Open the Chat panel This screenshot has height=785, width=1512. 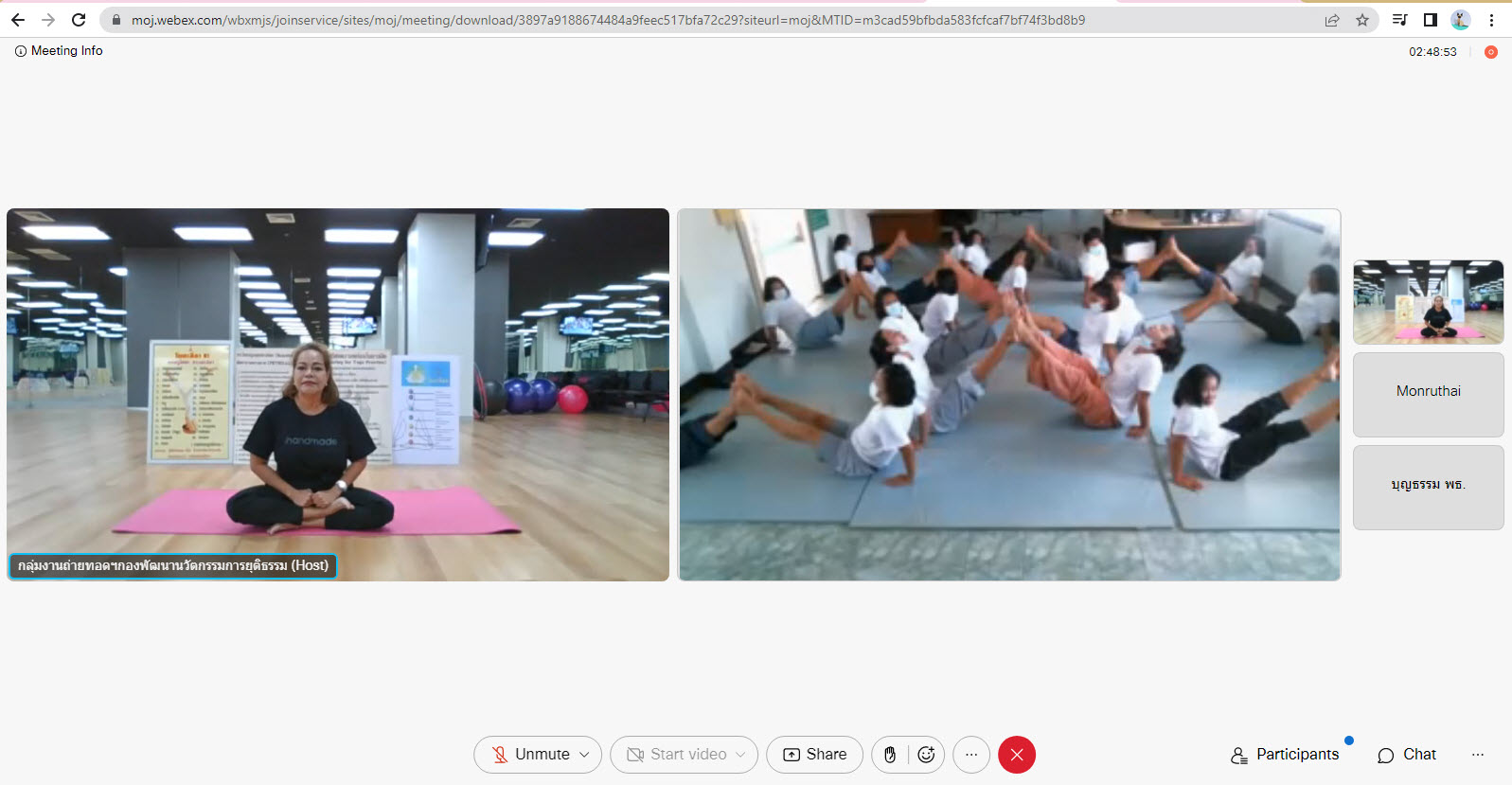[x=1407, y=755]
